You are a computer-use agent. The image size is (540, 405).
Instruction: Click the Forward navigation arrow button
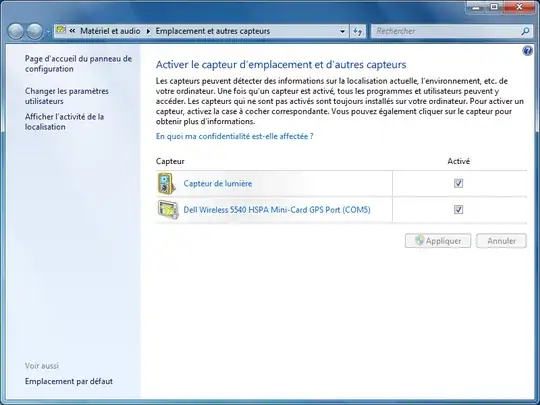coord(35,31)
